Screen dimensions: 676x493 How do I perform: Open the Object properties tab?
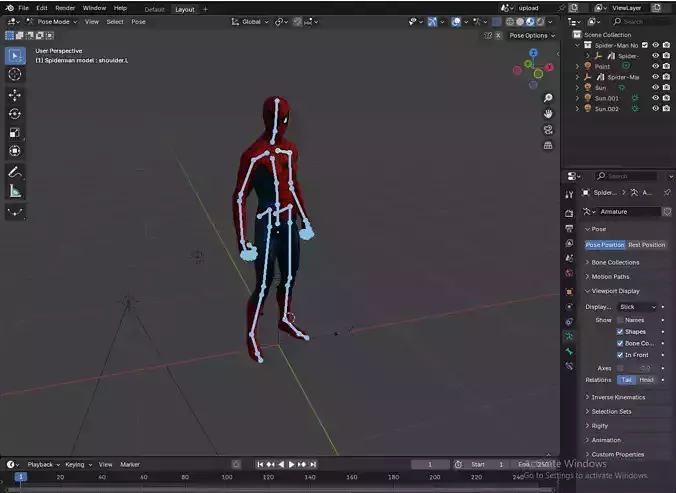(569, 292)
